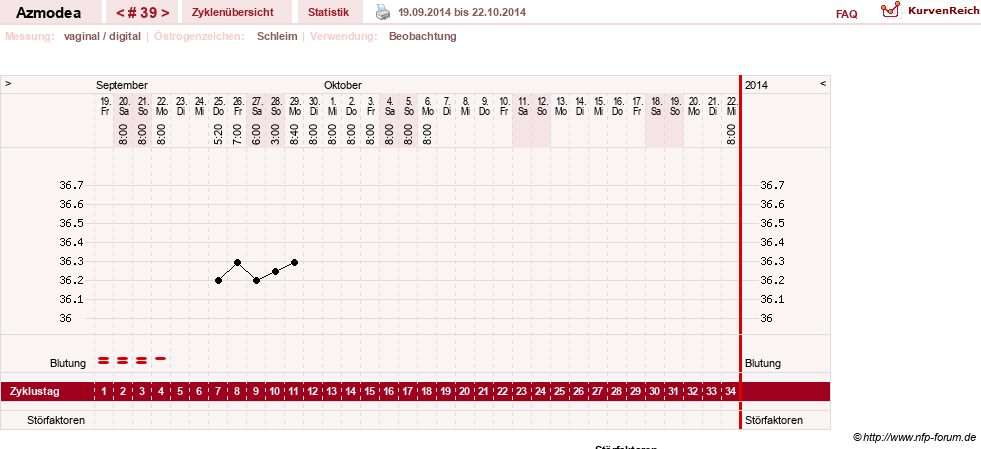This screenshot has height=449, width=981.
Task: Click the date range 19.09.2014 bis 22.10.2014
Action: click(462, 13)
